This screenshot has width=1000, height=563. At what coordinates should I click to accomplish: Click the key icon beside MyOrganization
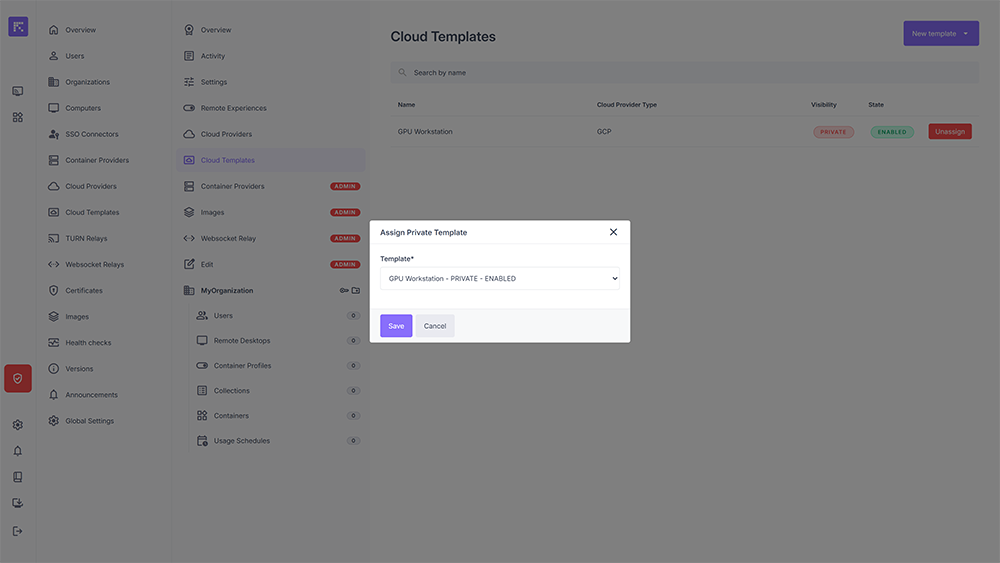coord(343,291)
